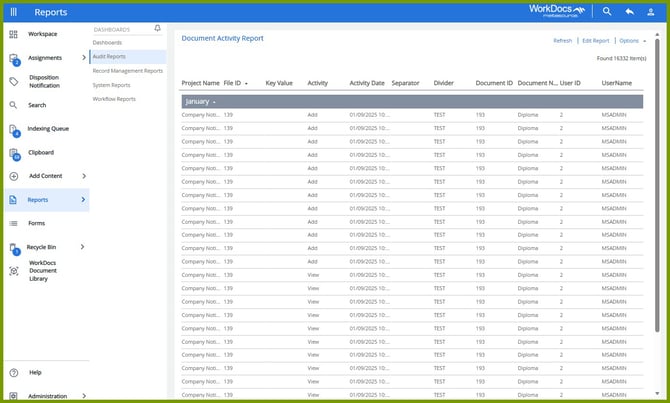Viewport: 670px width, 403px height.
Task: Click the Divider column header
Action: pyautogui.click(x=444, y=83)
